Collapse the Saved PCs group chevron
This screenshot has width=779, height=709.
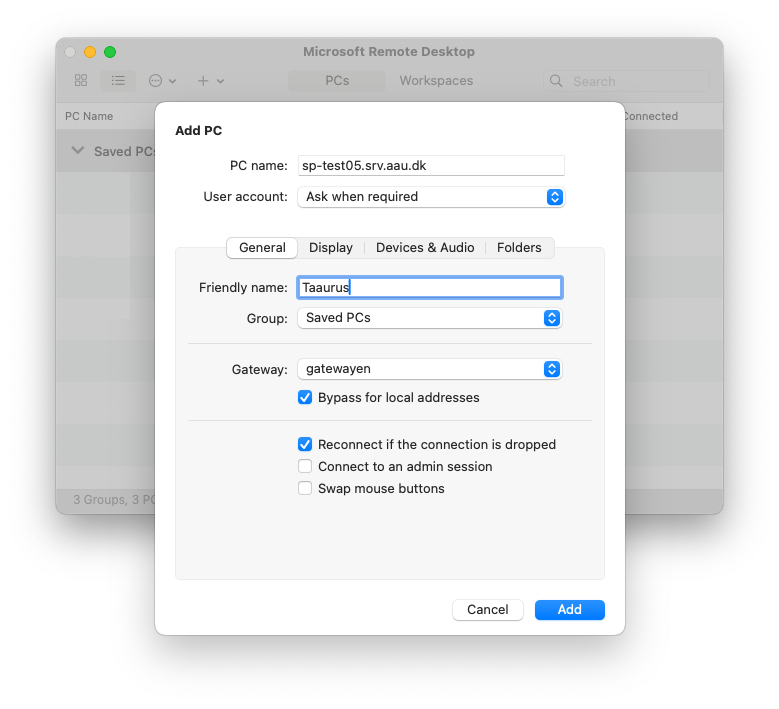78,150
